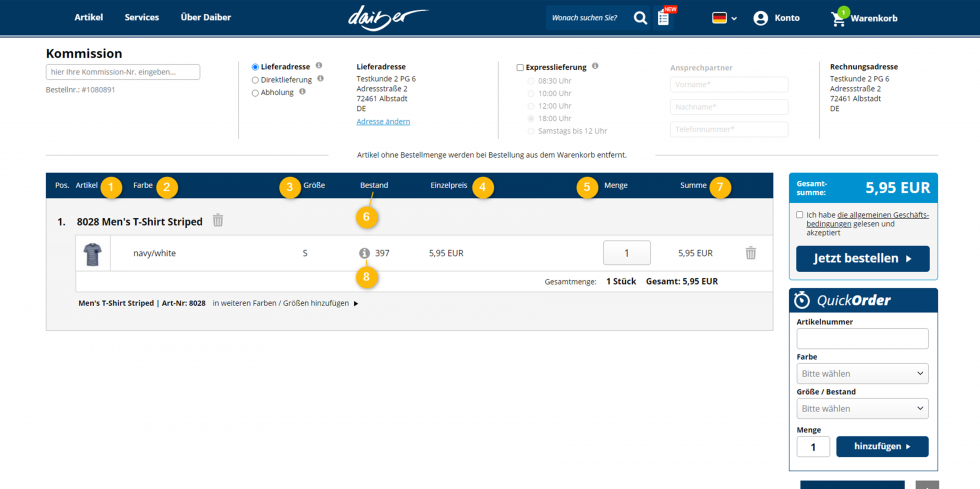Image resolution: width=980 pixels, height=489 pixels.
Task: Click the Men's T-Shirt Striped | Art-Nr: 8028 text
Action: (x=141, y=303)
